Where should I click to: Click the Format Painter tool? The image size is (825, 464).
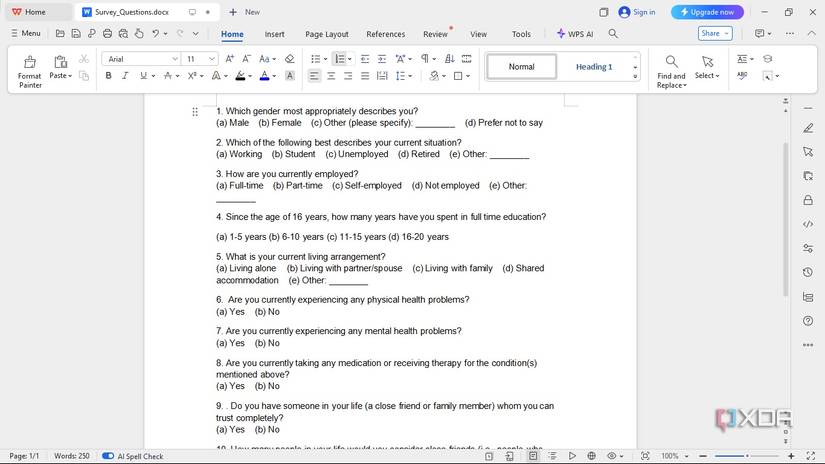(30, 71)
